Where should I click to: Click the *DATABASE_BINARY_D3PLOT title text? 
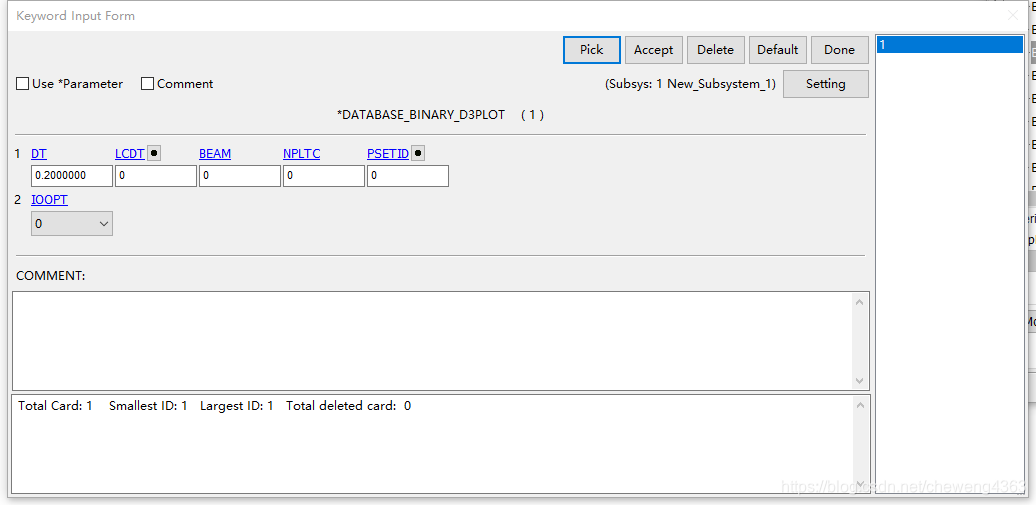(x=421, y=115)
